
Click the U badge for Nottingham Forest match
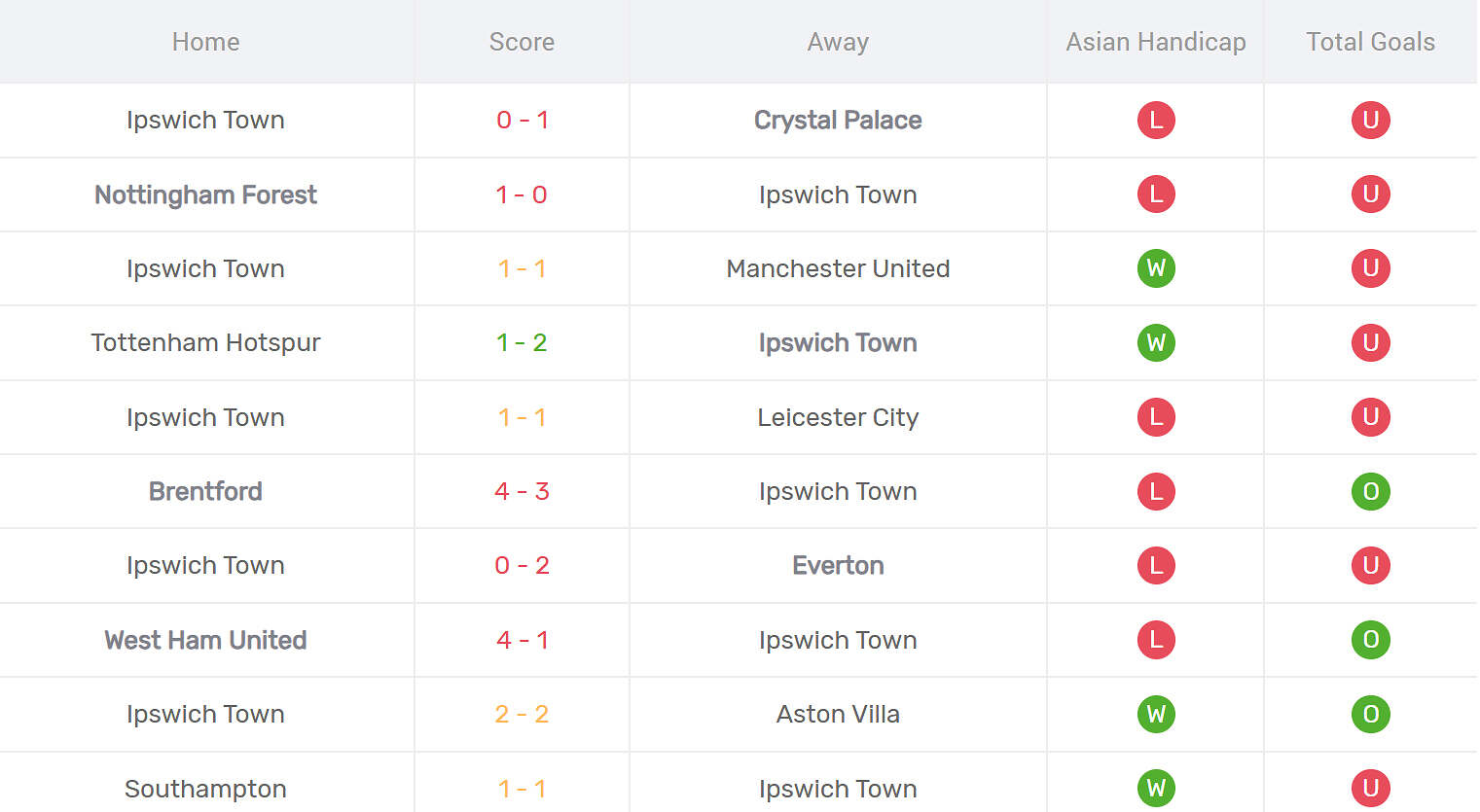(1370, 194)
